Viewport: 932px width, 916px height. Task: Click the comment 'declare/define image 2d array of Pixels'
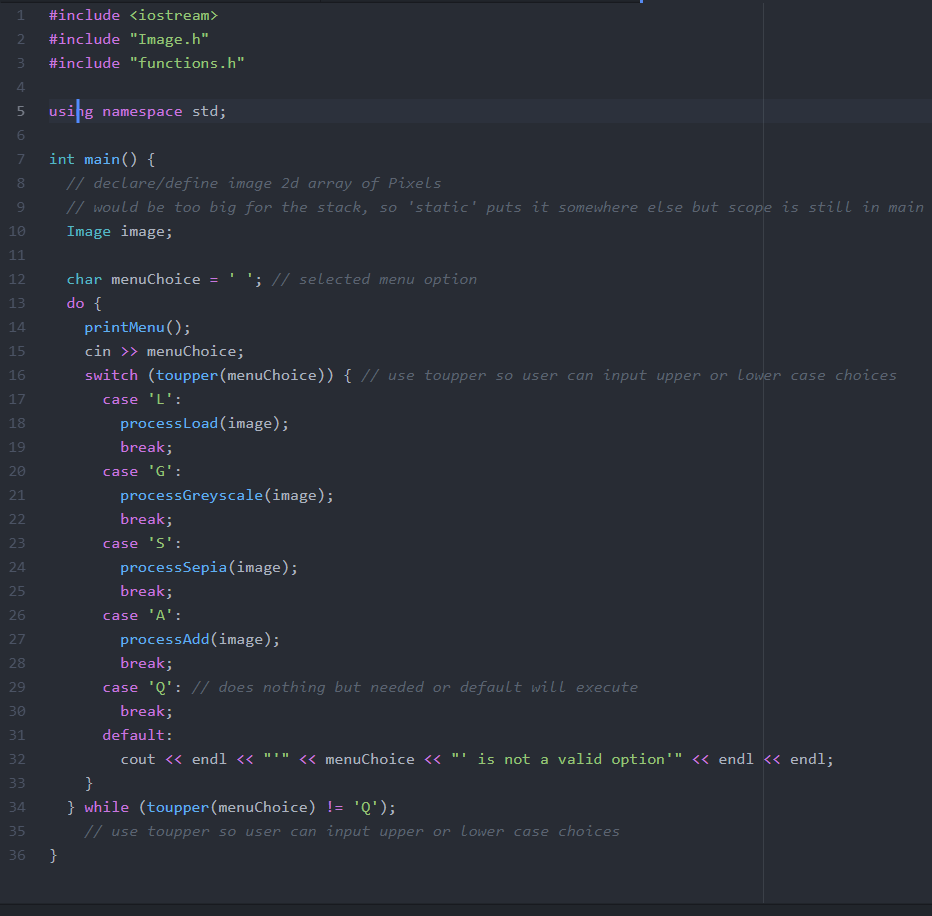[x=254, y=183]
